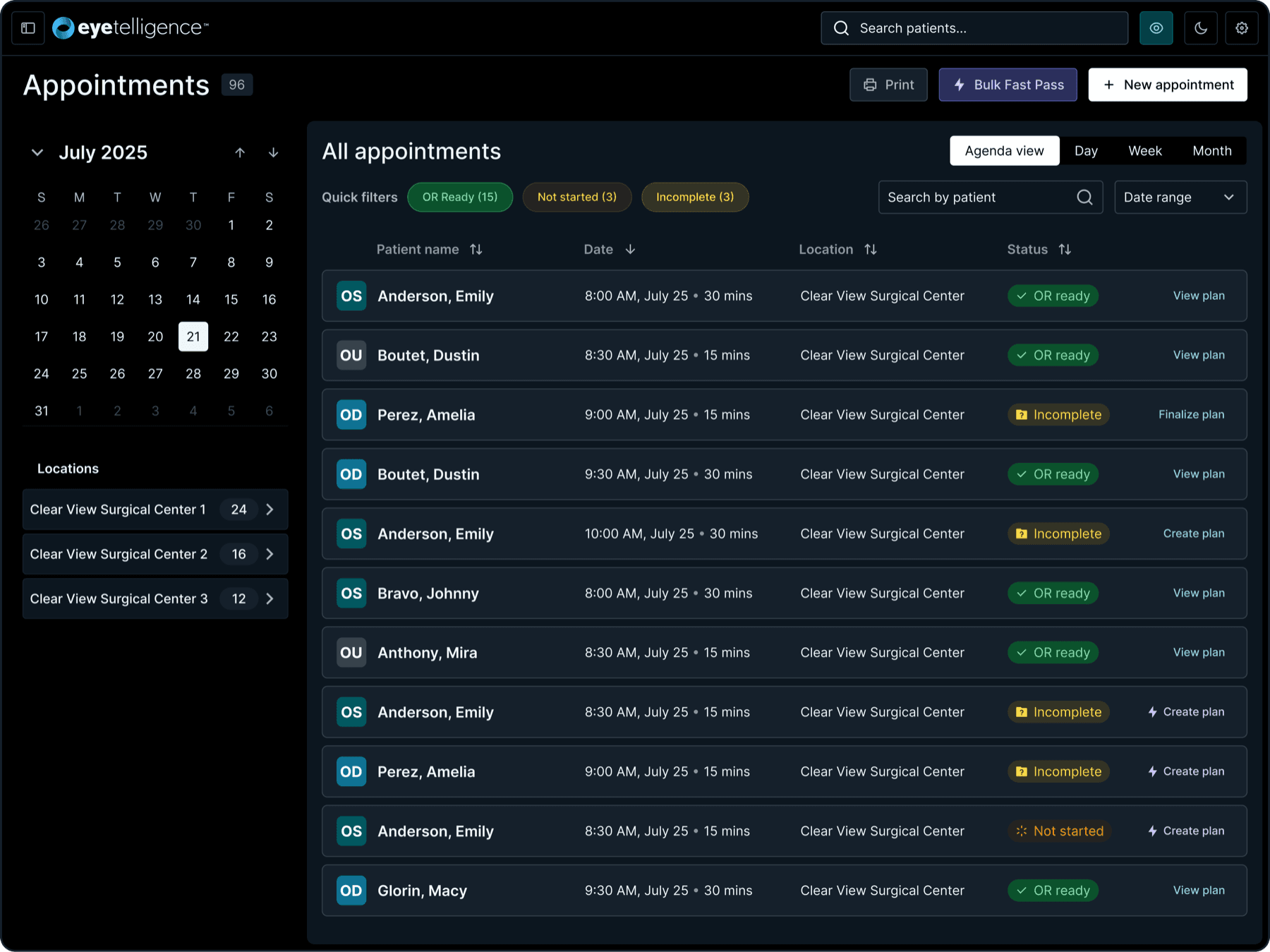Launch Bulk Fast Pass
Image resolution: width=1270 pixels, height=952 pixels.
click(x=1008, y=85)
